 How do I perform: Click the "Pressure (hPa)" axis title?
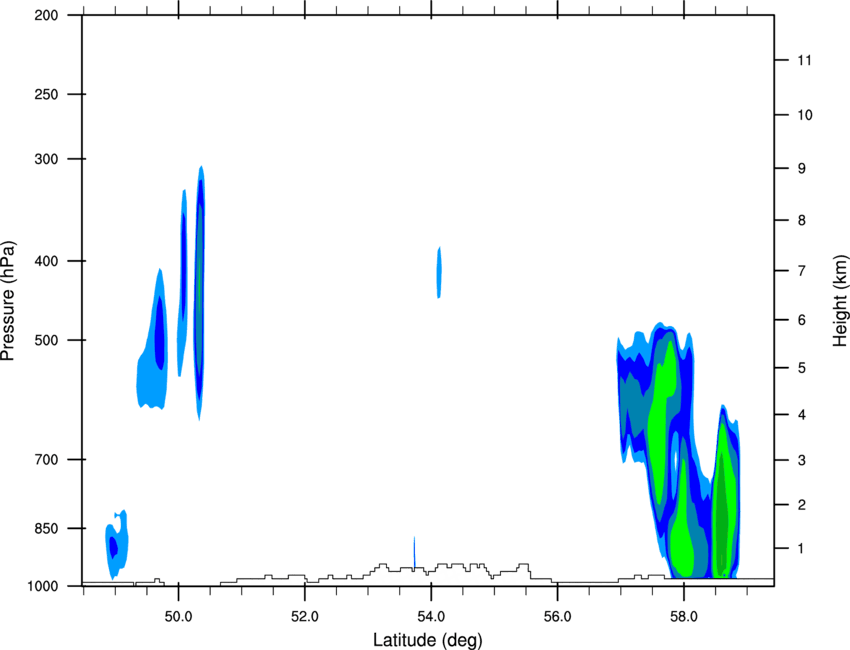click(8, 301)
